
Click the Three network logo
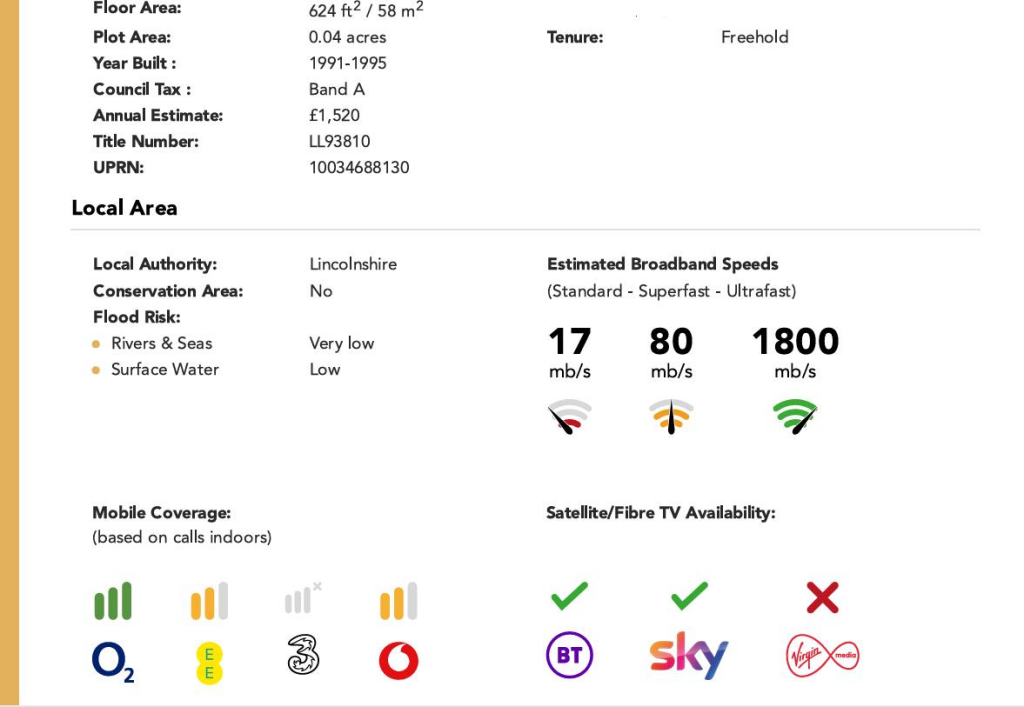(303, 655)
